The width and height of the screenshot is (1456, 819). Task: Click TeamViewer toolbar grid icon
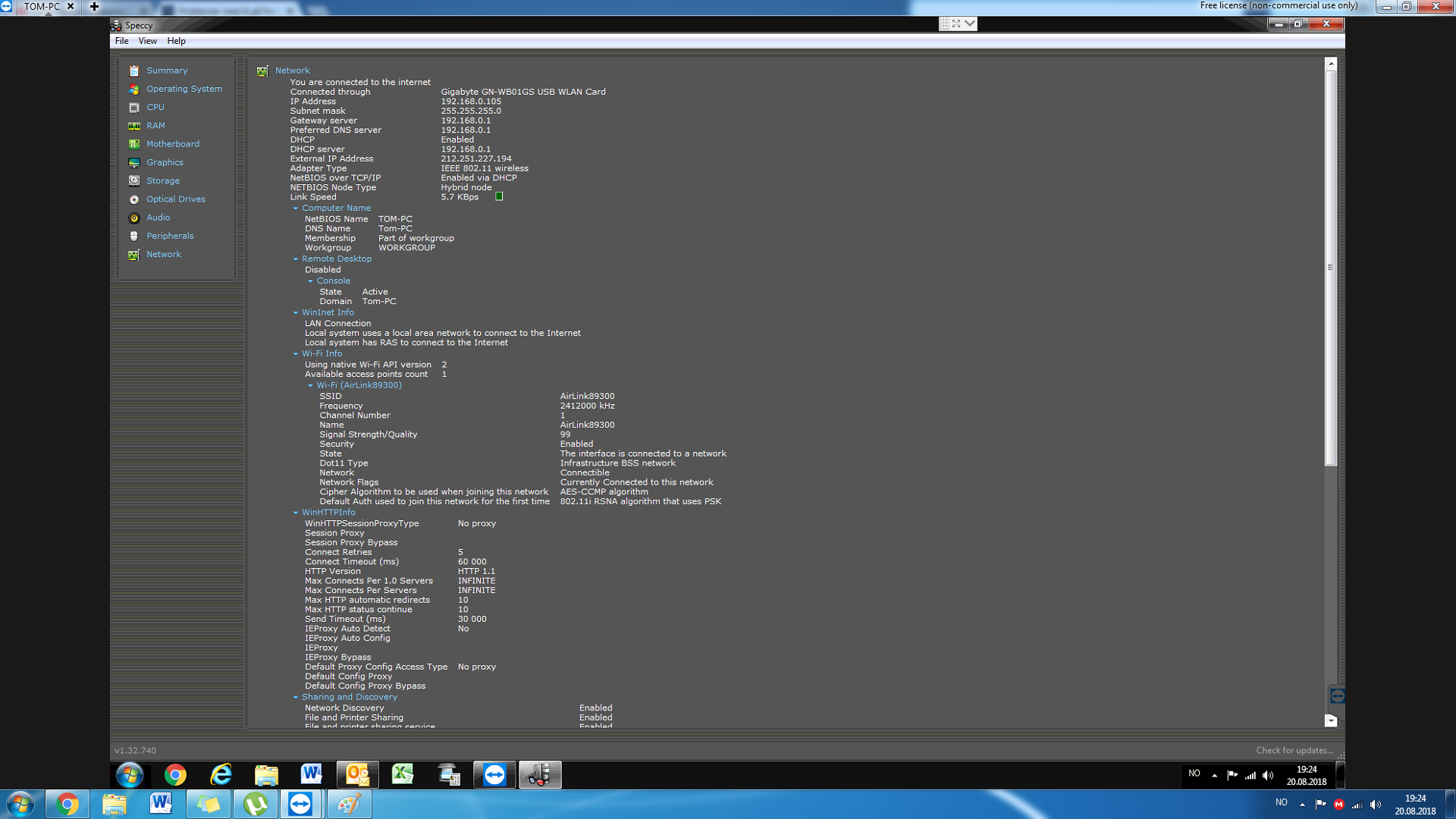click(x=944, y=24)
